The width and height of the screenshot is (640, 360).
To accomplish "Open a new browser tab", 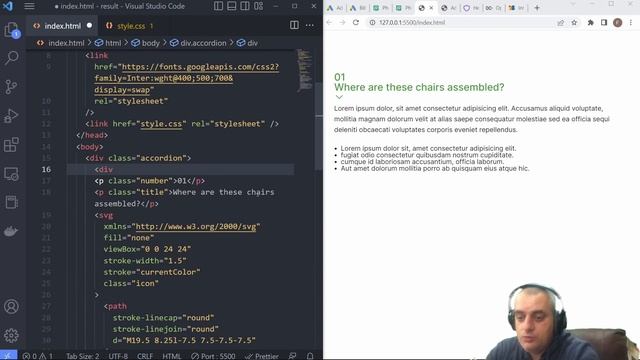I will click(537, 8).
